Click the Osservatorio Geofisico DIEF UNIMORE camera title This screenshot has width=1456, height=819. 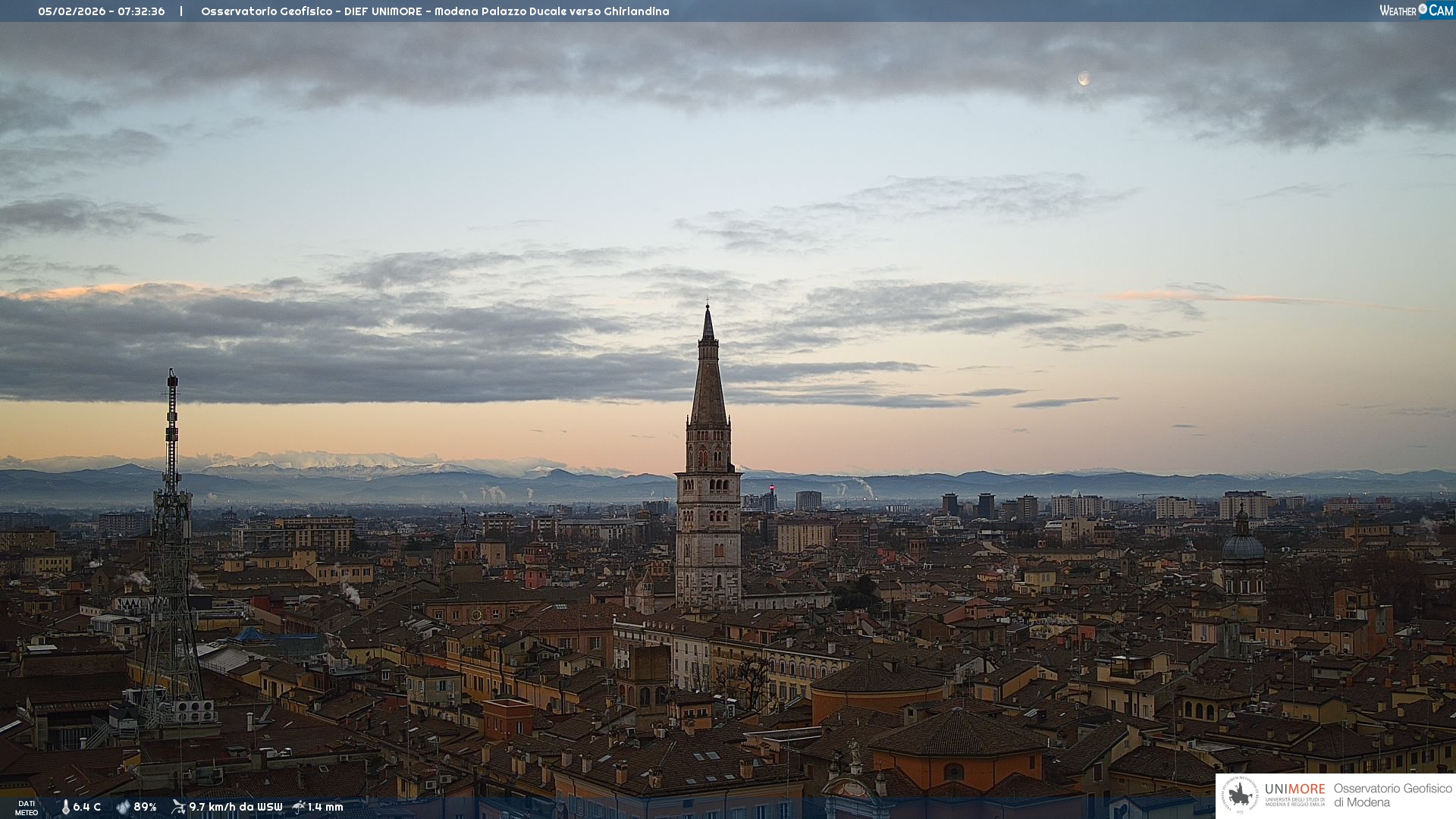point(435,11)
